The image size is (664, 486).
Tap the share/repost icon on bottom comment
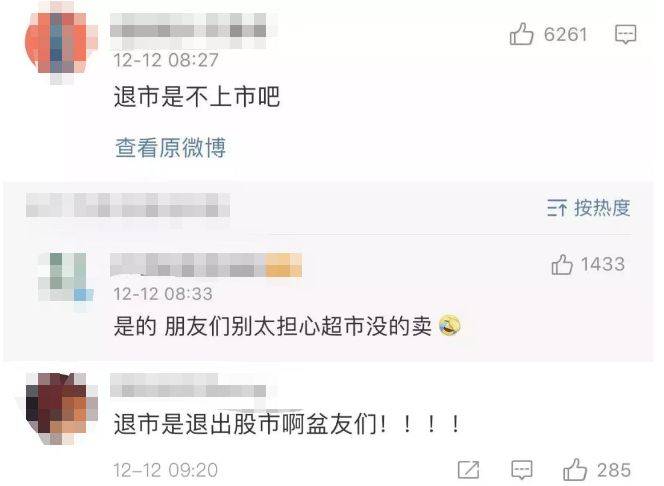(468, 470)
